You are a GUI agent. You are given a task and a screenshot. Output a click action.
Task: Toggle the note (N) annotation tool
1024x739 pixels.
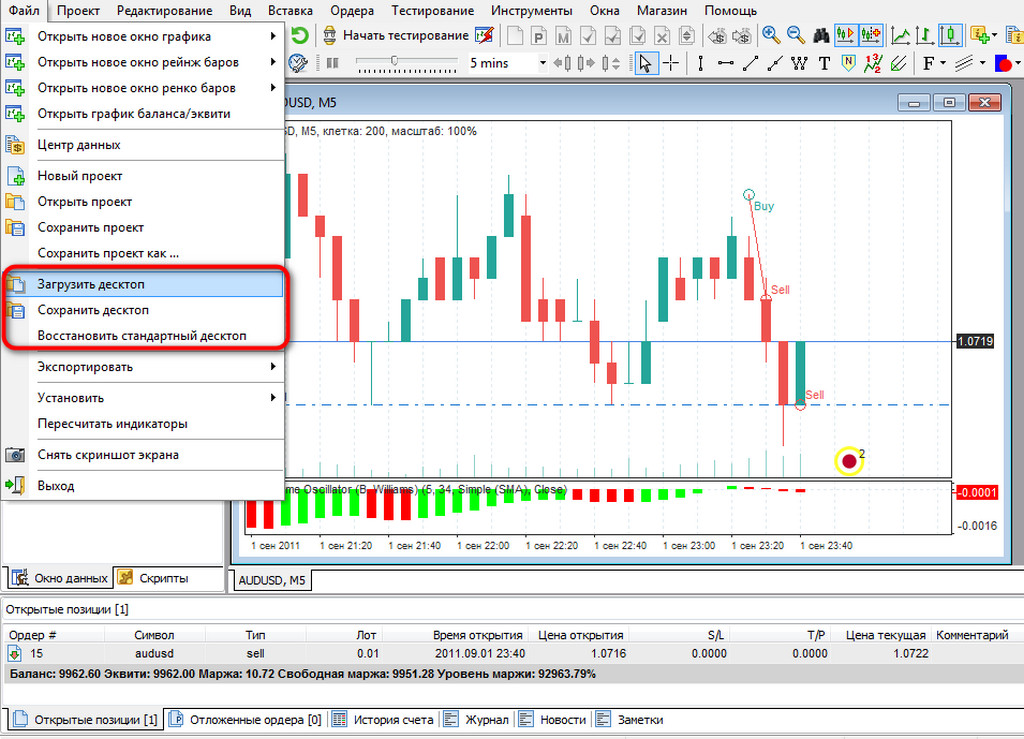click(x=847, y=62)
